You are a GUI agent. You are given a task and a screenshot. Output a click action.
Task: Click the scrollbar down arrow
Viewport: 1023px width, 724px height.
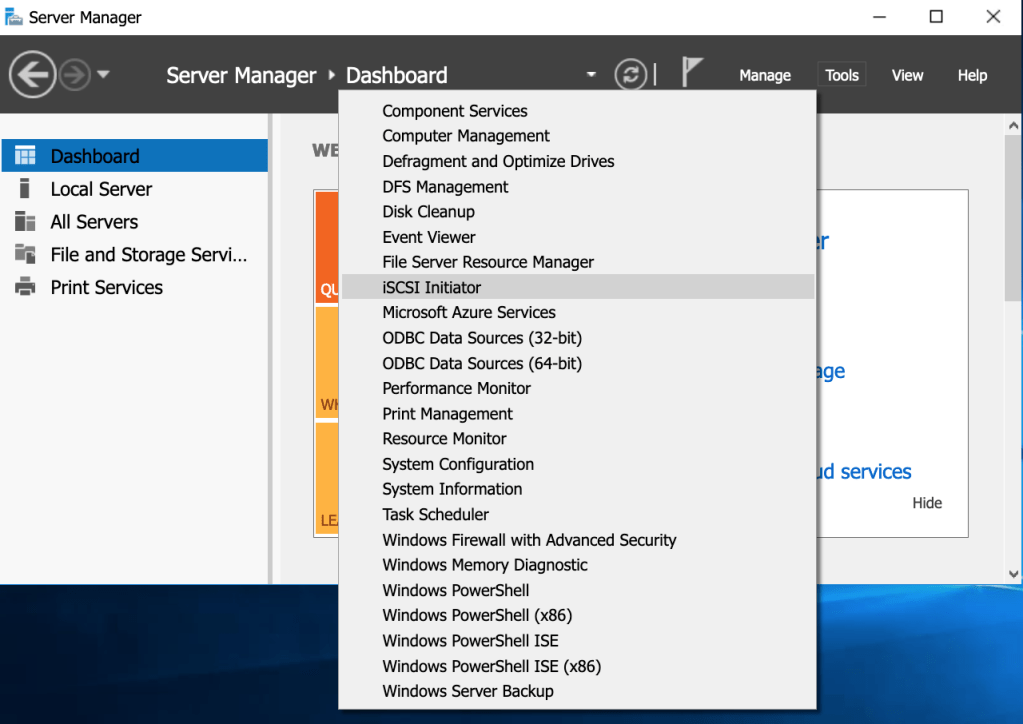coord(1013,574)
